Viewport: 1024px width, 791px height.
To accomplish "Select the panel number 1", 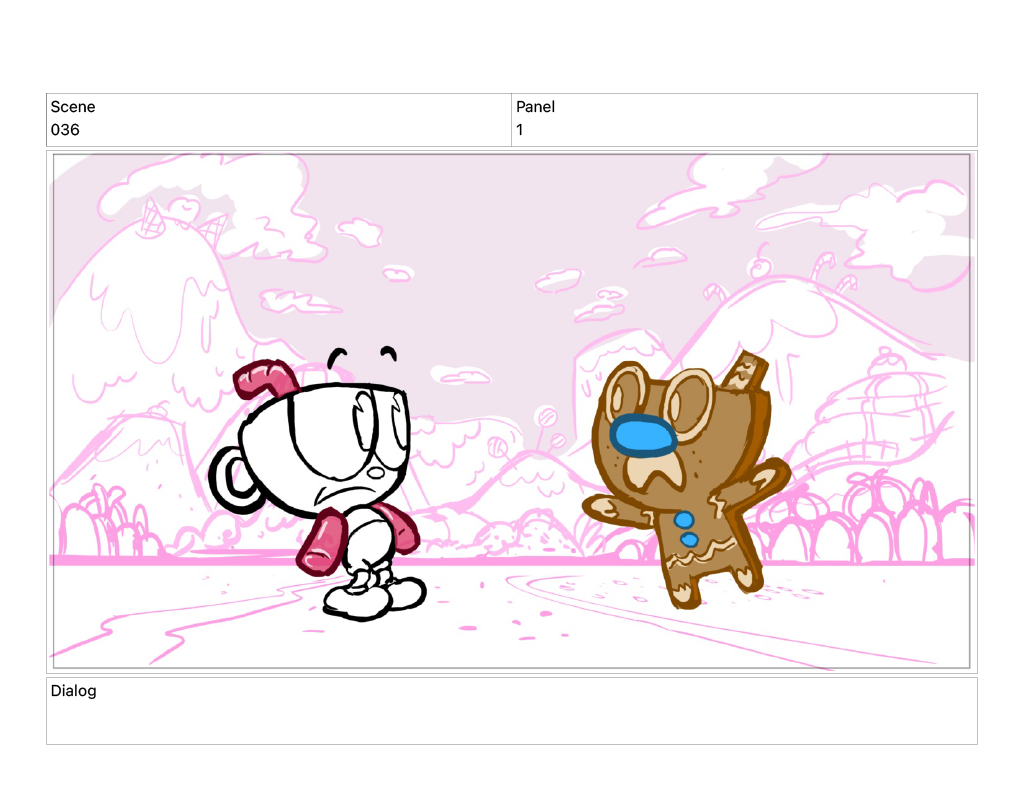I will point(520,130).
